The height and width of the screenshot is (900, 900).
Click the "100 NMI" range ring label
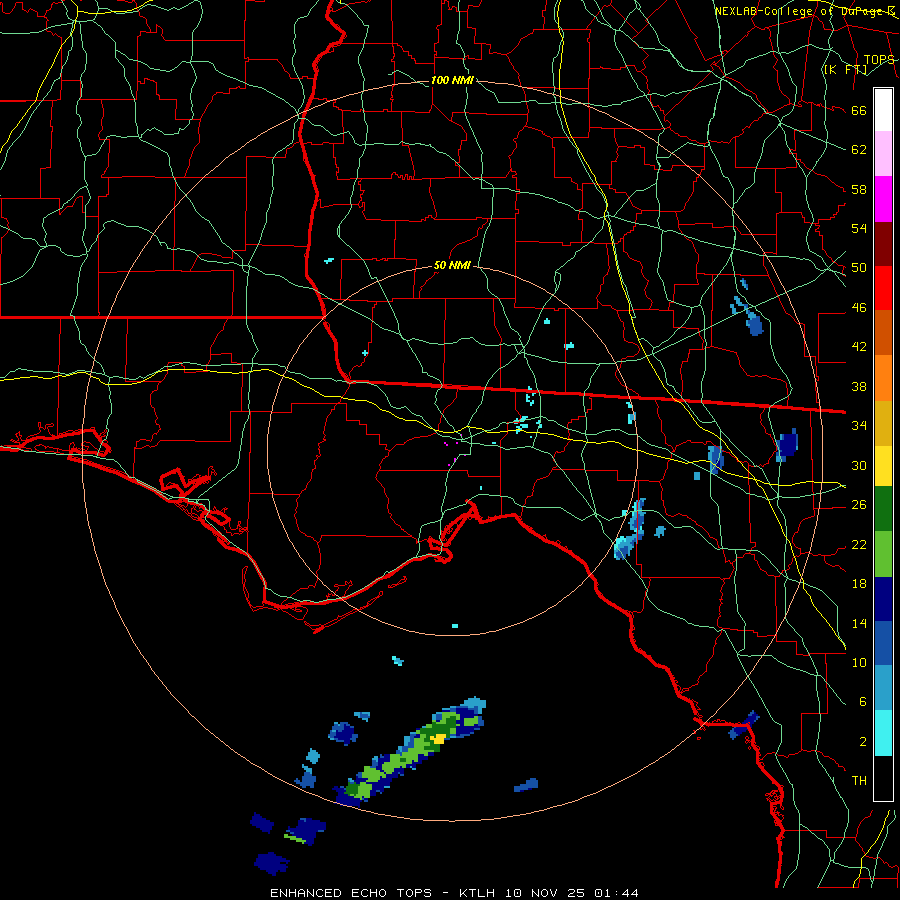(452, 80)
